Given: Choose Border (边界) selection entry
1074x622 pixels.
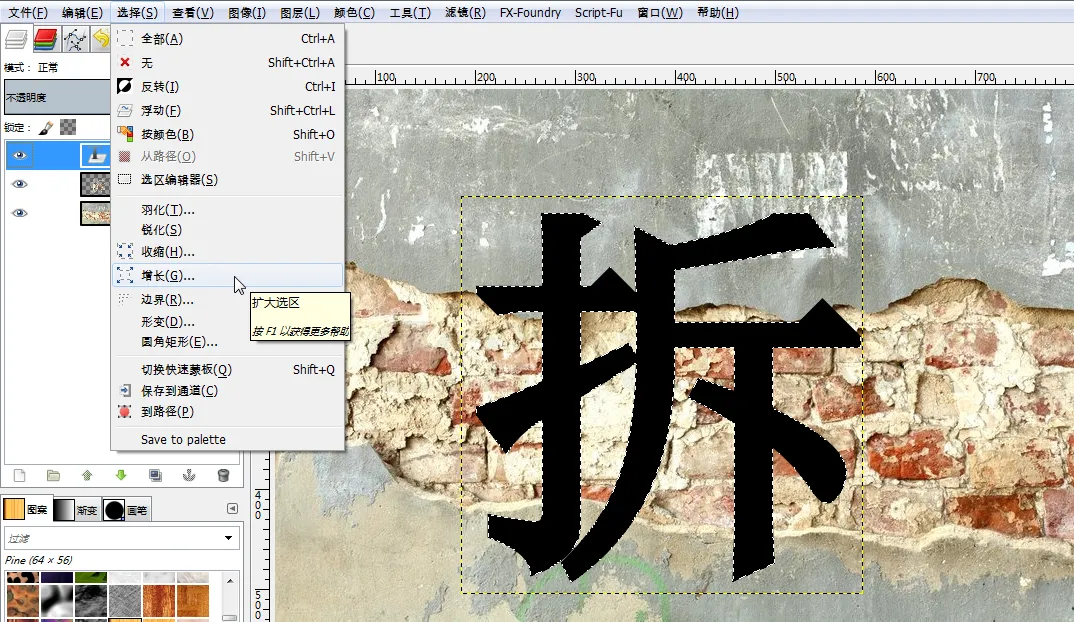Looking at the screenshot, I should click(227, 299).
